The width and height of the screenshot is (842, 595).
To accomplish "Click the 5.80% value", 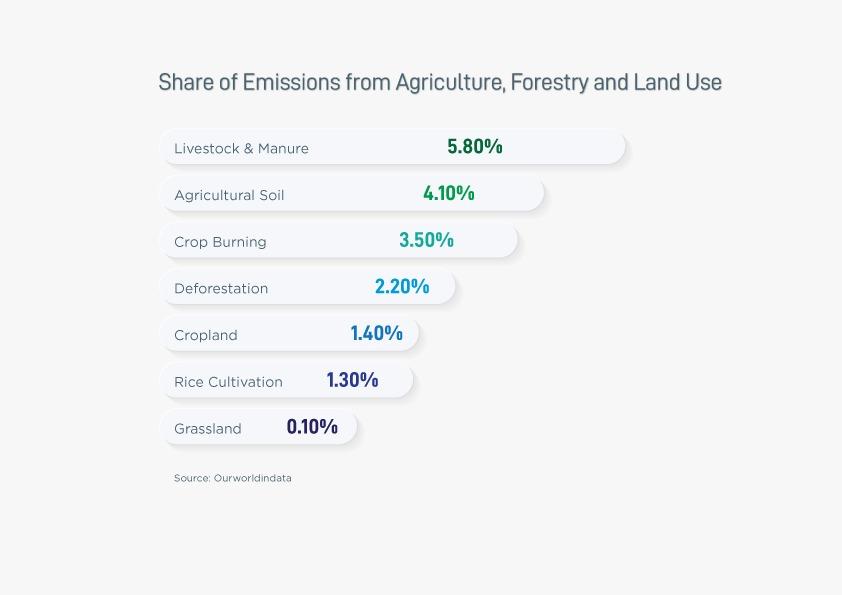I will (x=474, y=147).
